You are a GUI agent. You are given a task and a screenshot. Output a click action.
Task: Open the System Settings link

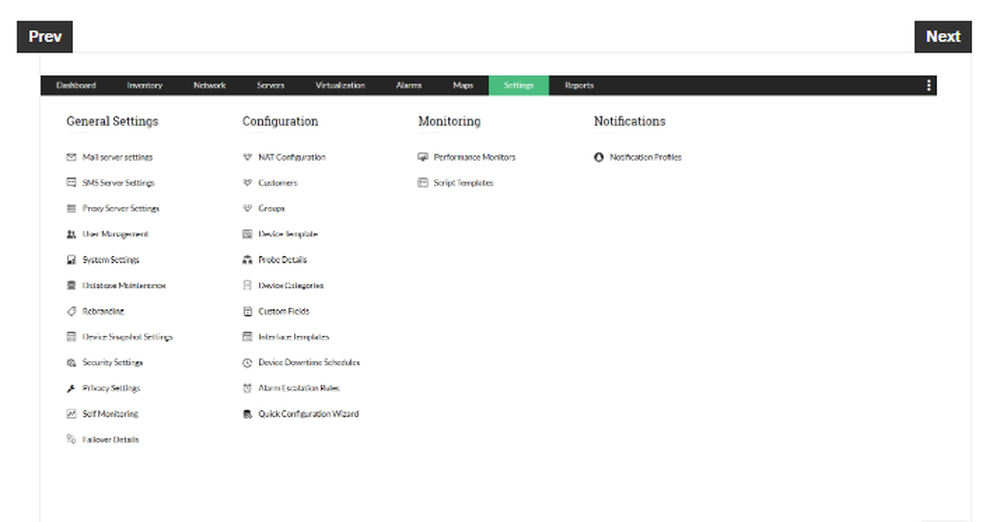click(111, 260)
